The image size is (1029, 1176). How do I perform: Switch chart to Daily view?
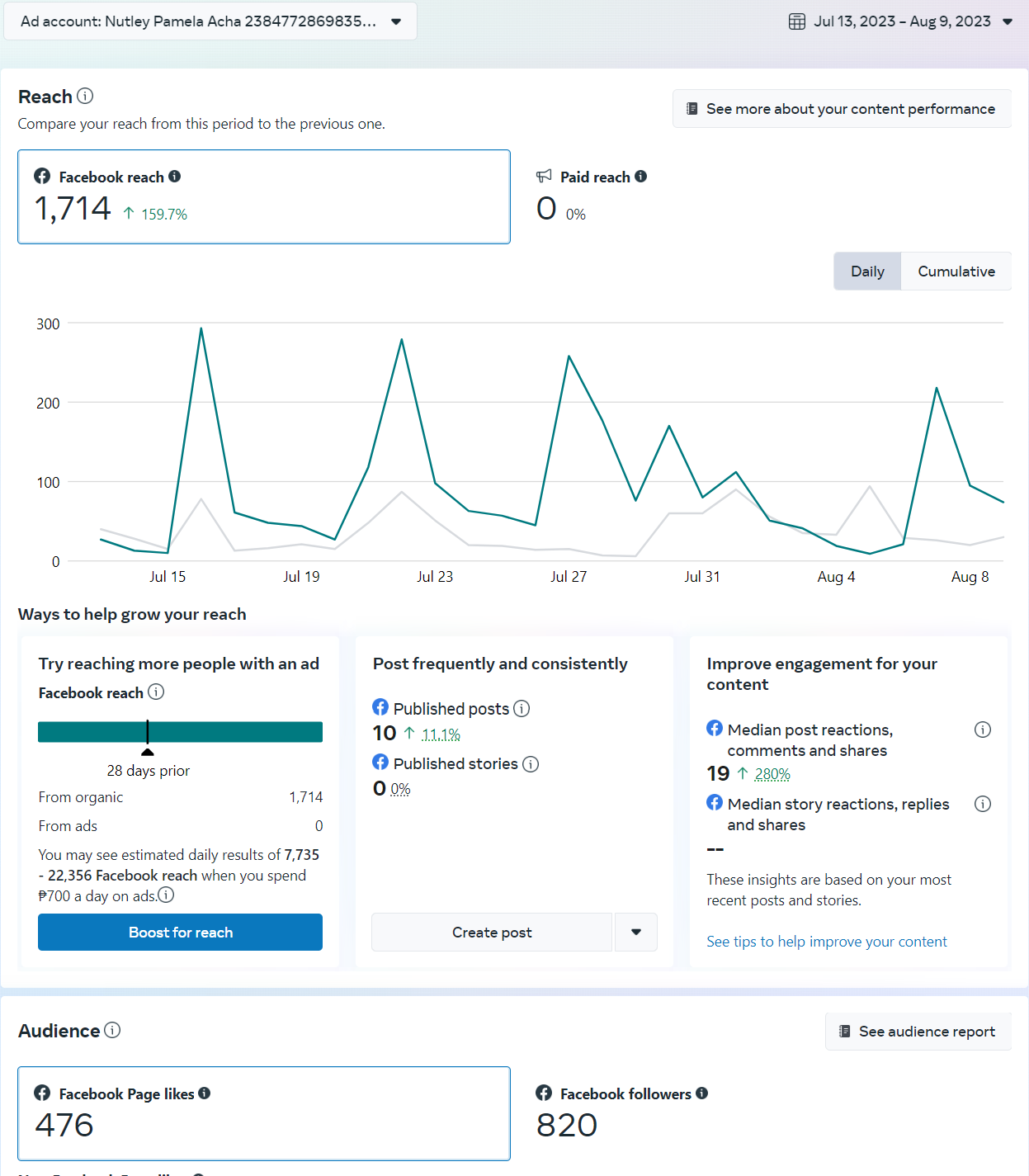[x=867, y=272]
